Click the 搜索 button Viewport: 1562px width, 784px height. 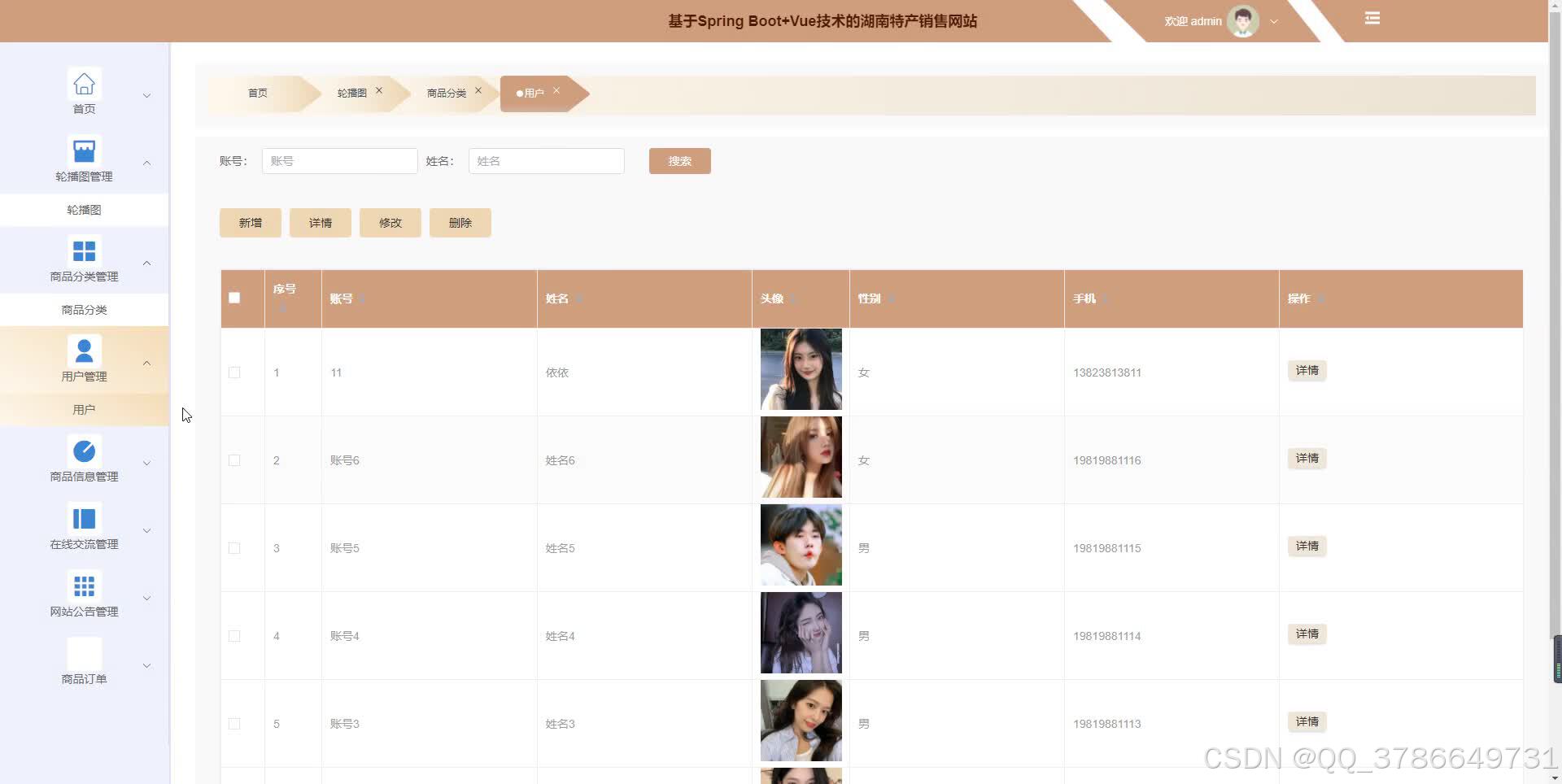pyautogui.click(x=679, y=161)
